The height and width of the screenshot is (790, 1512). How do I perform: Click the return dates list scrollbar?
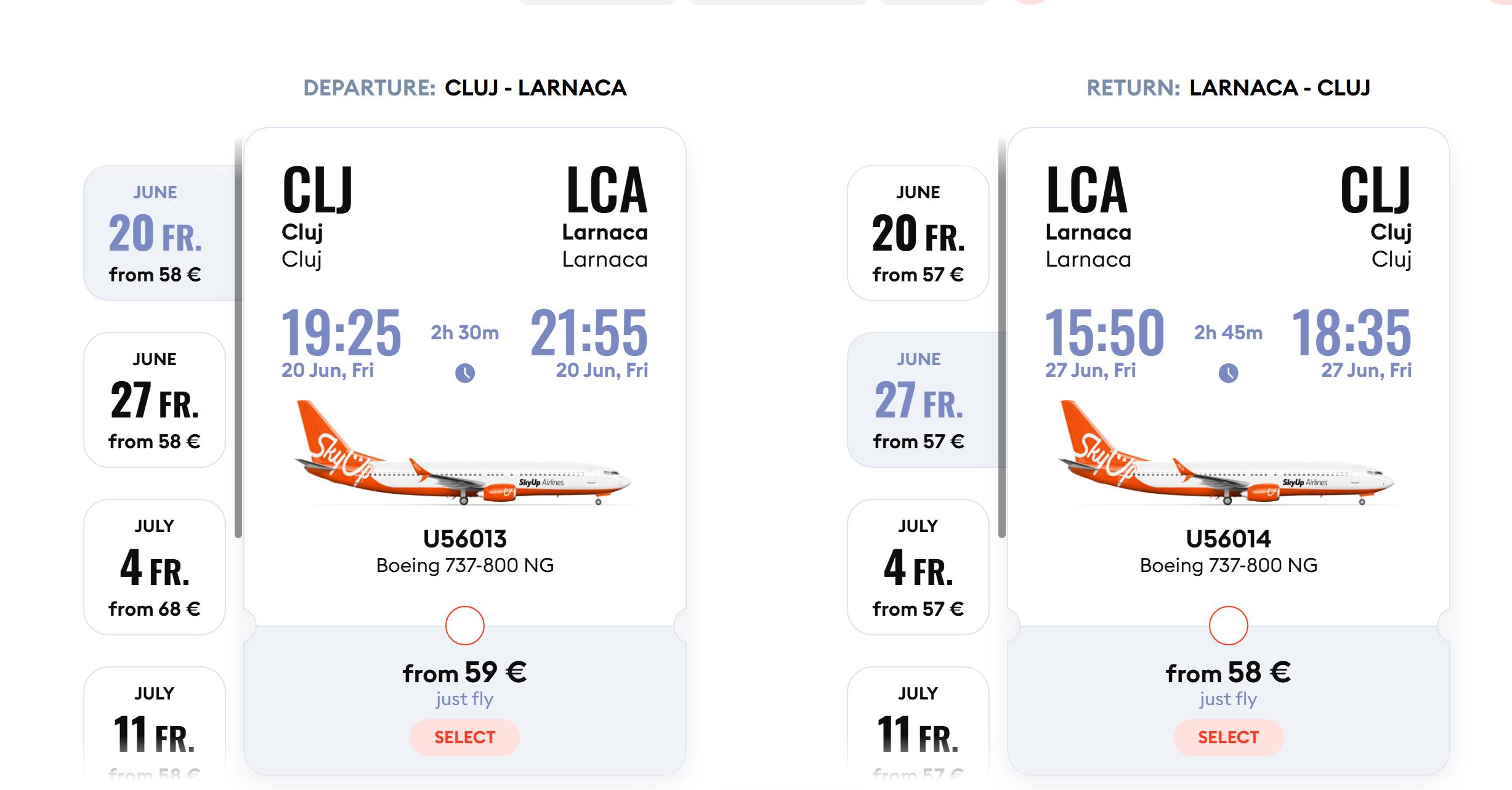1002,337
